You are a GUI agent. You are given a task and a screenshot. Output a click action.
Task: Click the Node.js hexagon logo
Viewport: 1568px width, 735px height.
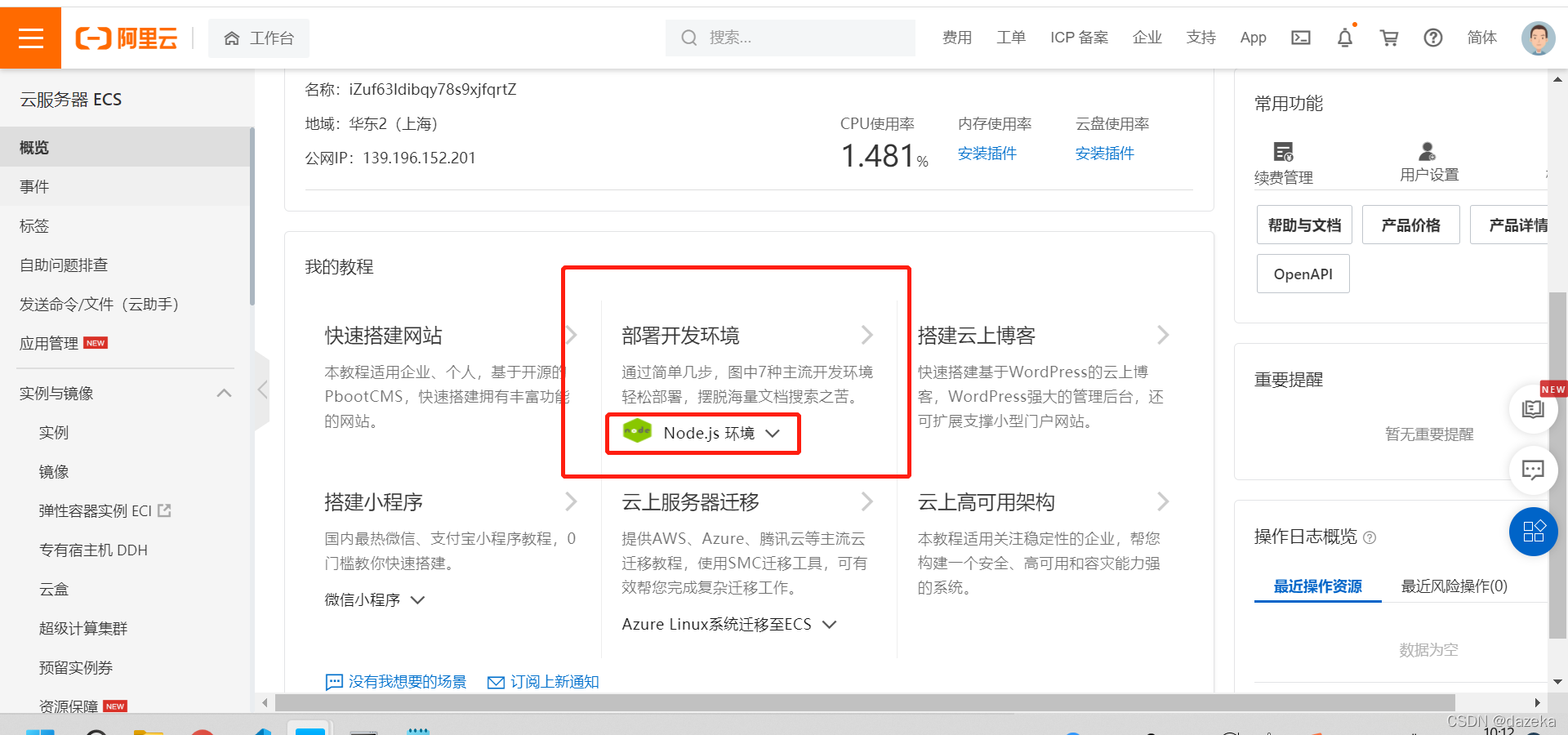pos(637,431)
